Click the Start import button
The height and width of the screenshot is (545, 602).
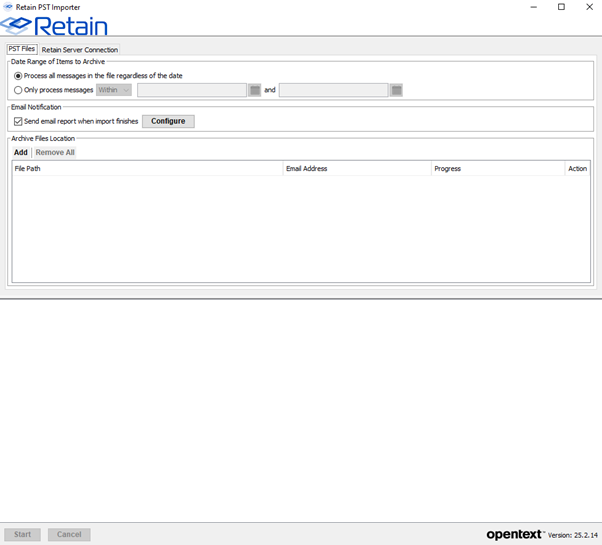pyautogui.click(x=22, y=534)
